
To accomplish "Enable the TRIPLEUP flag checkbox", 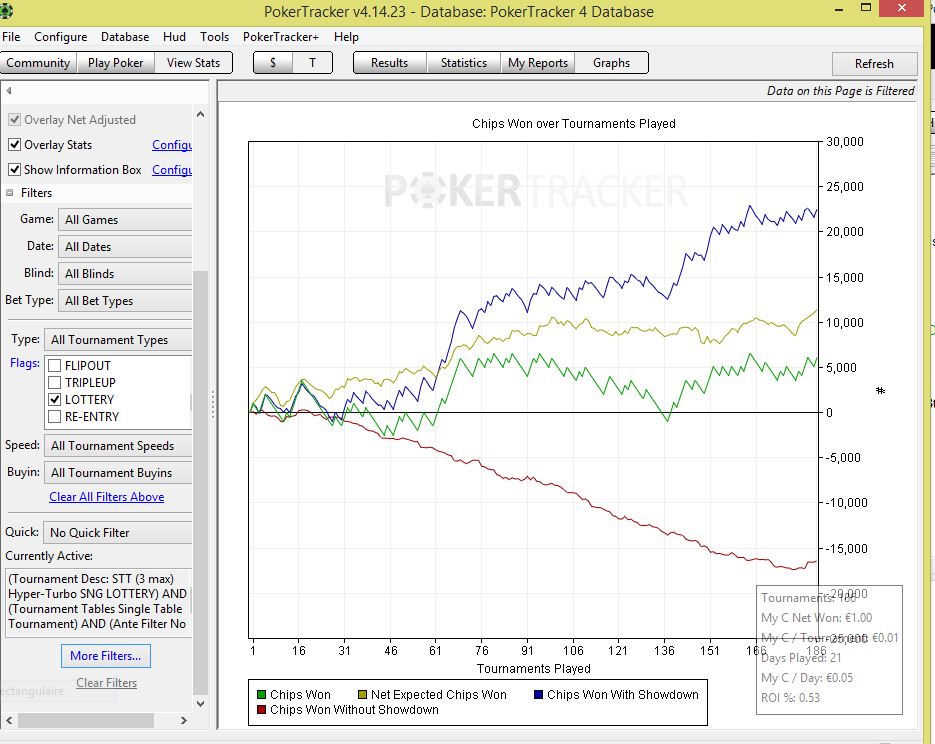I will [x=54, y=382].
